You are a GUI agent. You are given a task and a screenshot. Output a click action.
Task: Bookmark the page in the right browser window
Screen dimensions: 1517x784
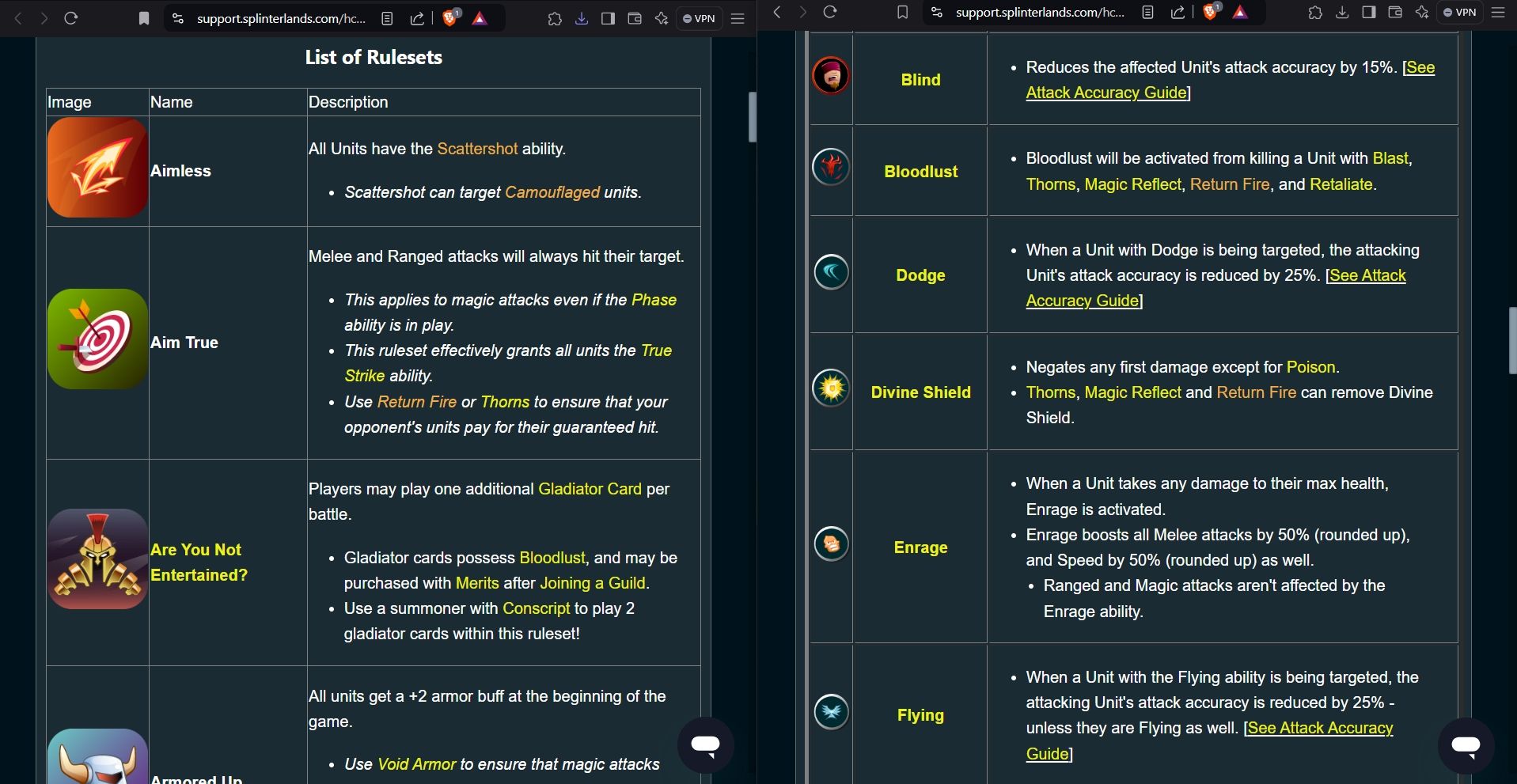tap(902, 12)
